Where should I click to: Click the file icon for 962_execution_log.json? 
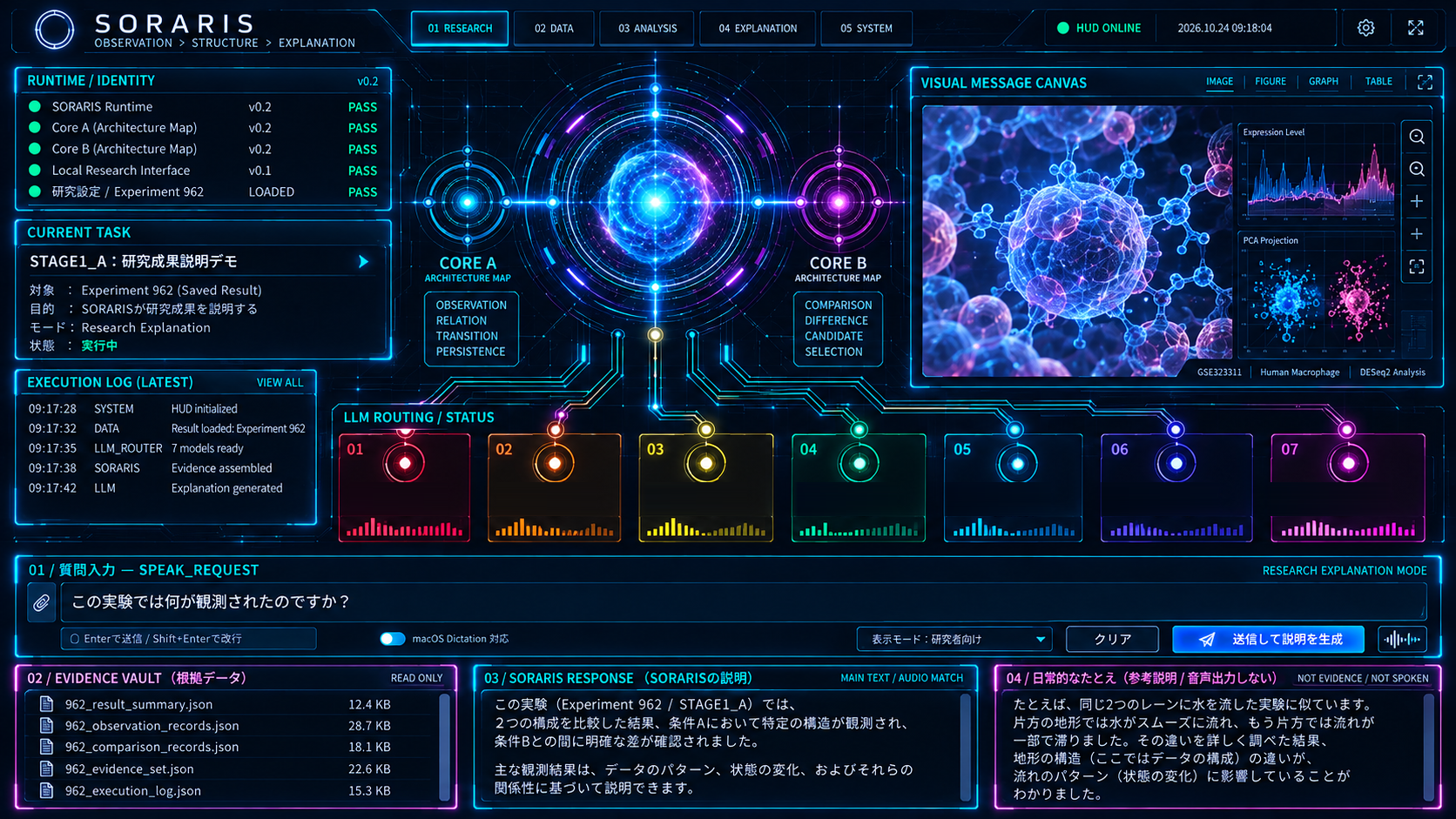pos(47,790)
